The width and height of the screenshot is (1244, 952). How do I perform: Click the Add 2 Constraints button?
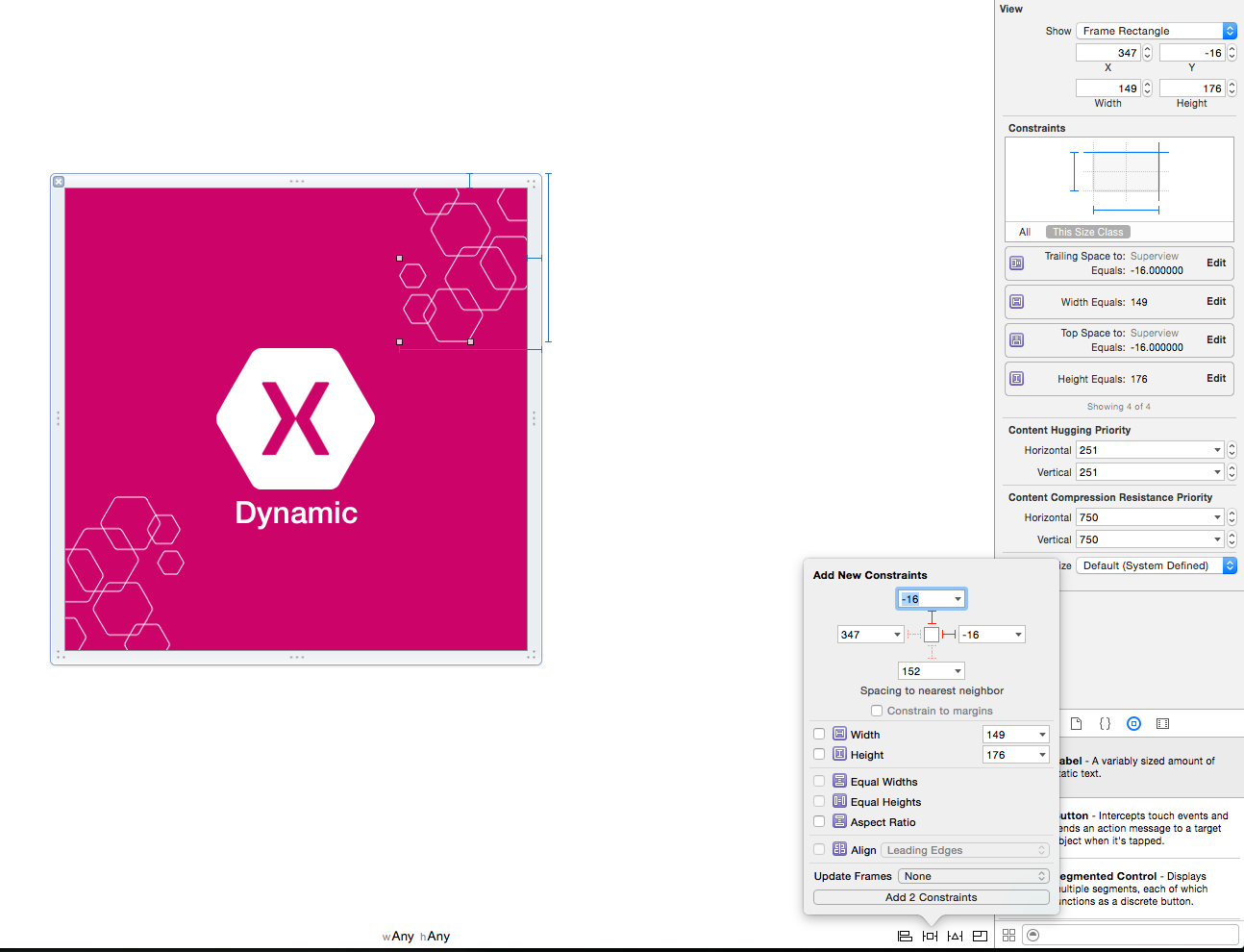coord(931,896)
